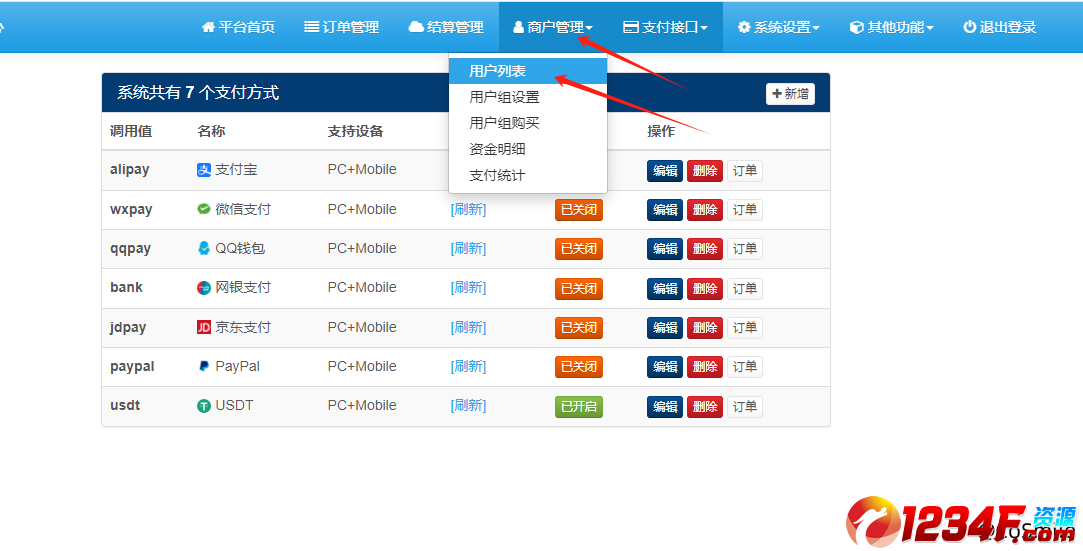This screenshot has width=1083, height=551.
Task: View orders for wxpay row
Action: coord(745,210)
